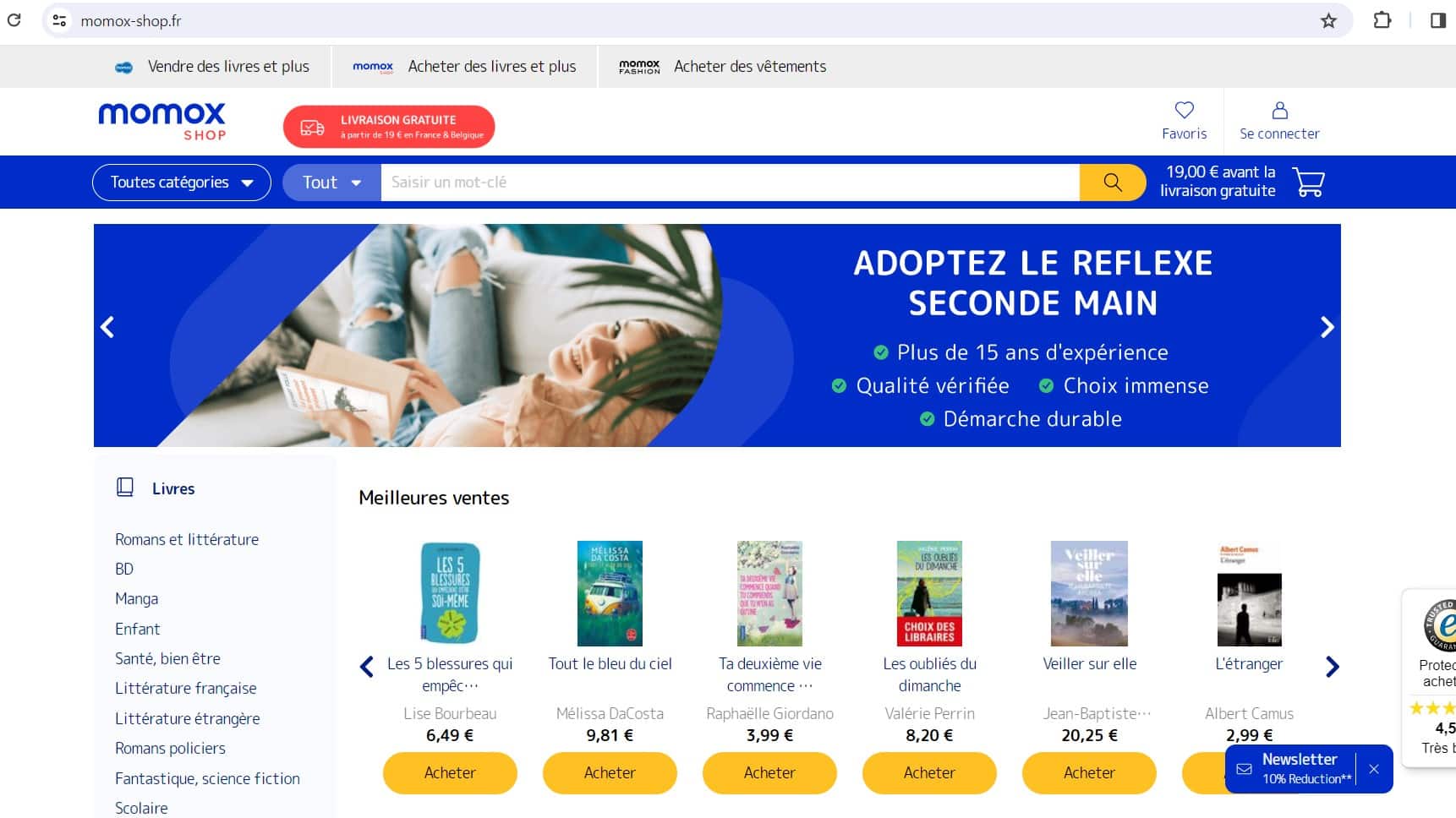Open the L'étranger book cover thumbnail
1456x818 pixels.
1249,594
